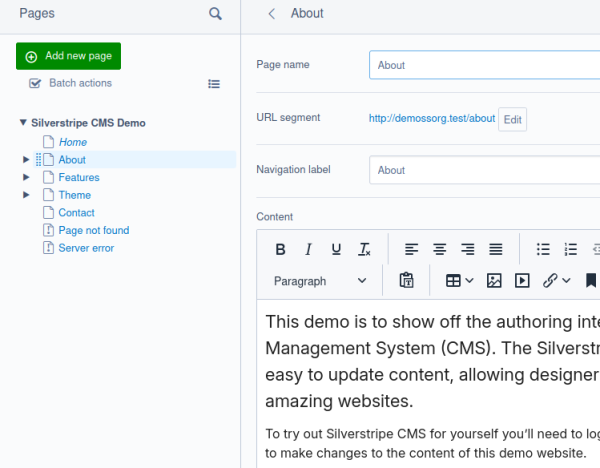Click the Server error page icon

[x=48, y=247]
